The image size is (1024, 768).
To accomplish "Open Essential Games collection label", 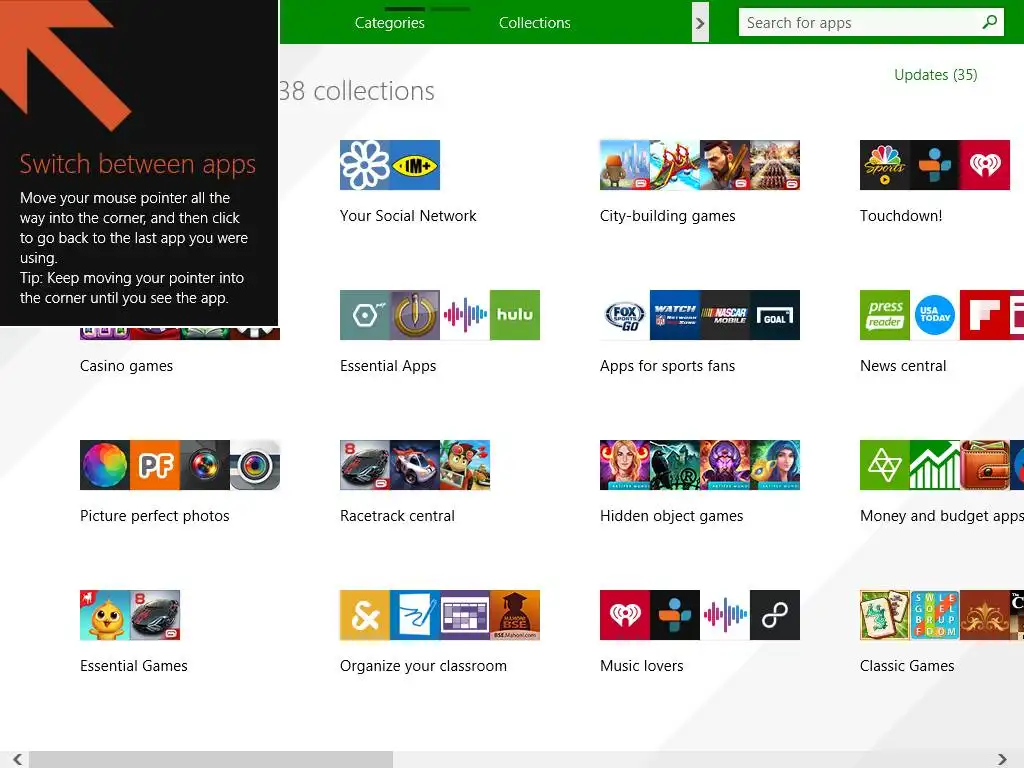I will 133,665.
